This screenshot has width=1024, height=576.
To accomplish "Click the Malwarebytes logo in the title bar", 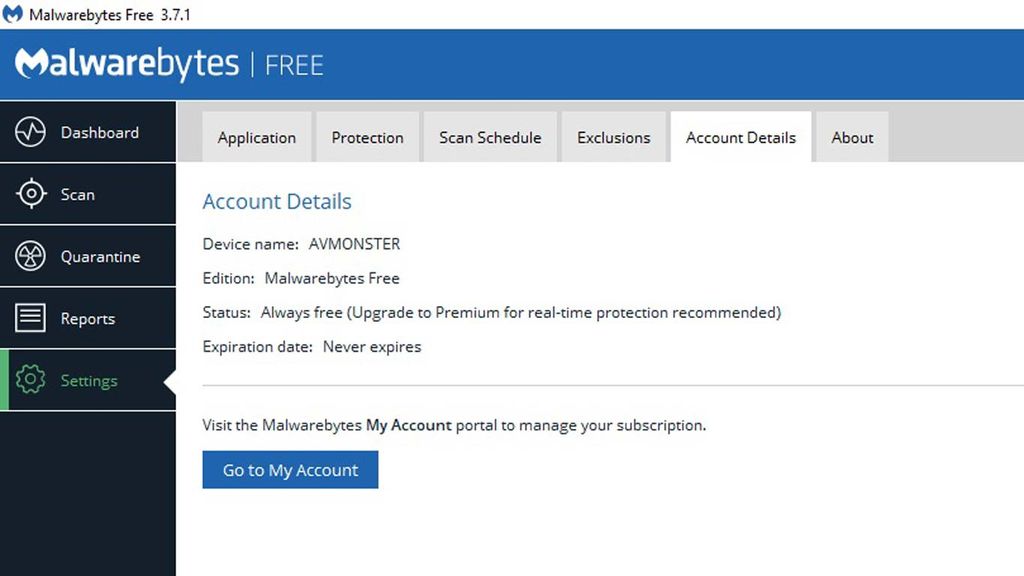I will 12,14.
